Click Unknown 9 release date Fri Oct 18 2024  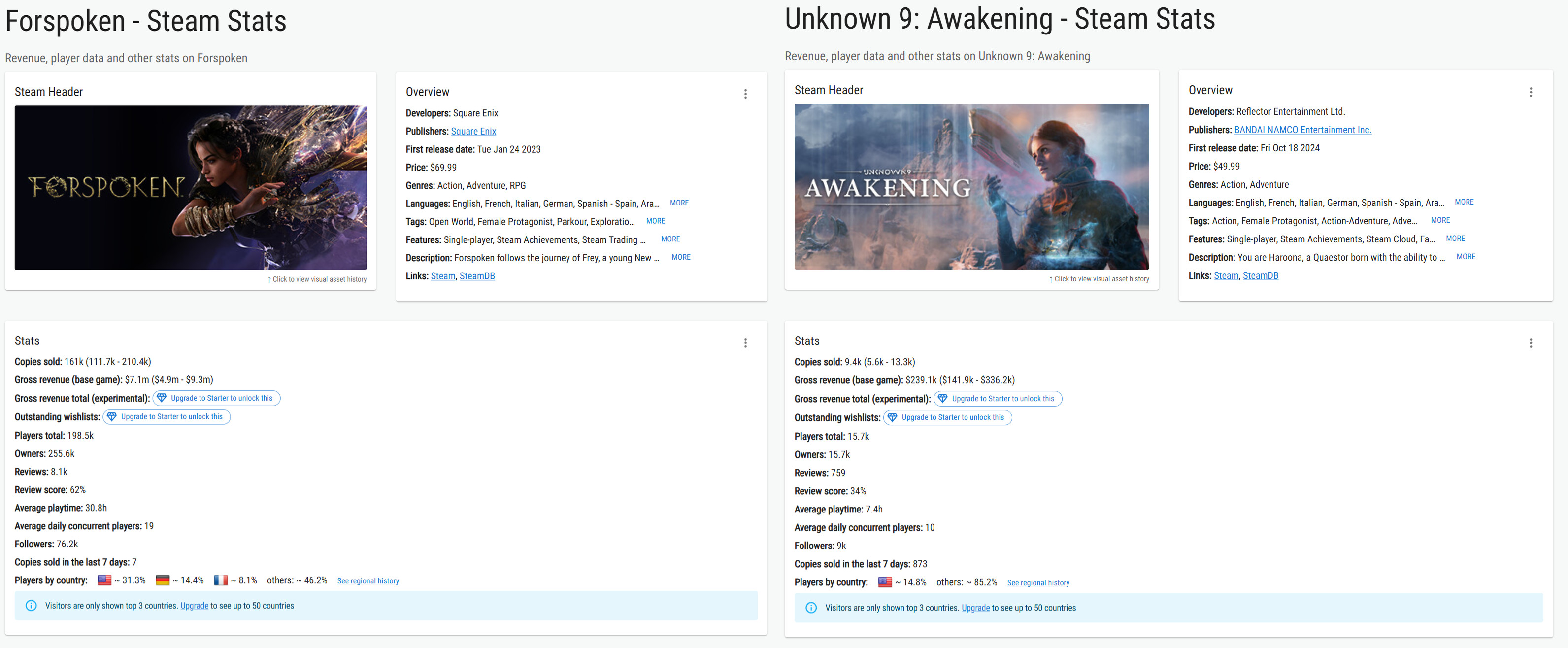1290,148
